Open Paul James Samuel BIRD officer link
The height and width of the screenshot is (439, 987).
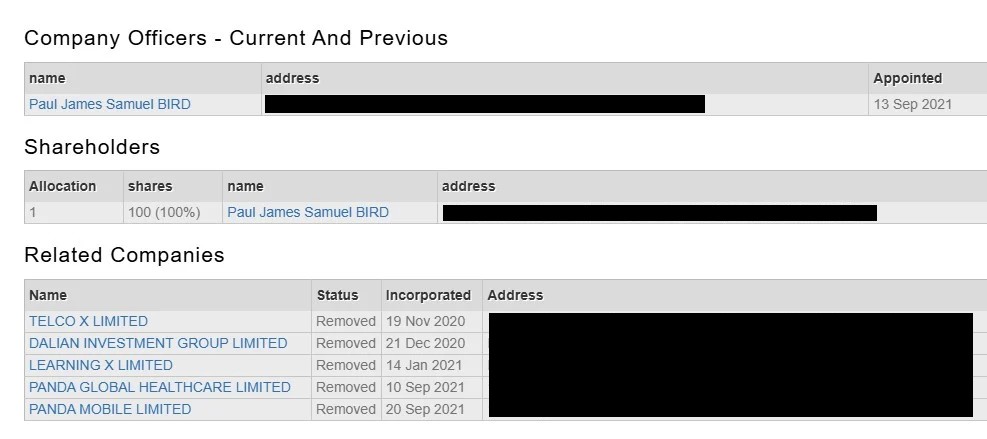click(110, 105)
